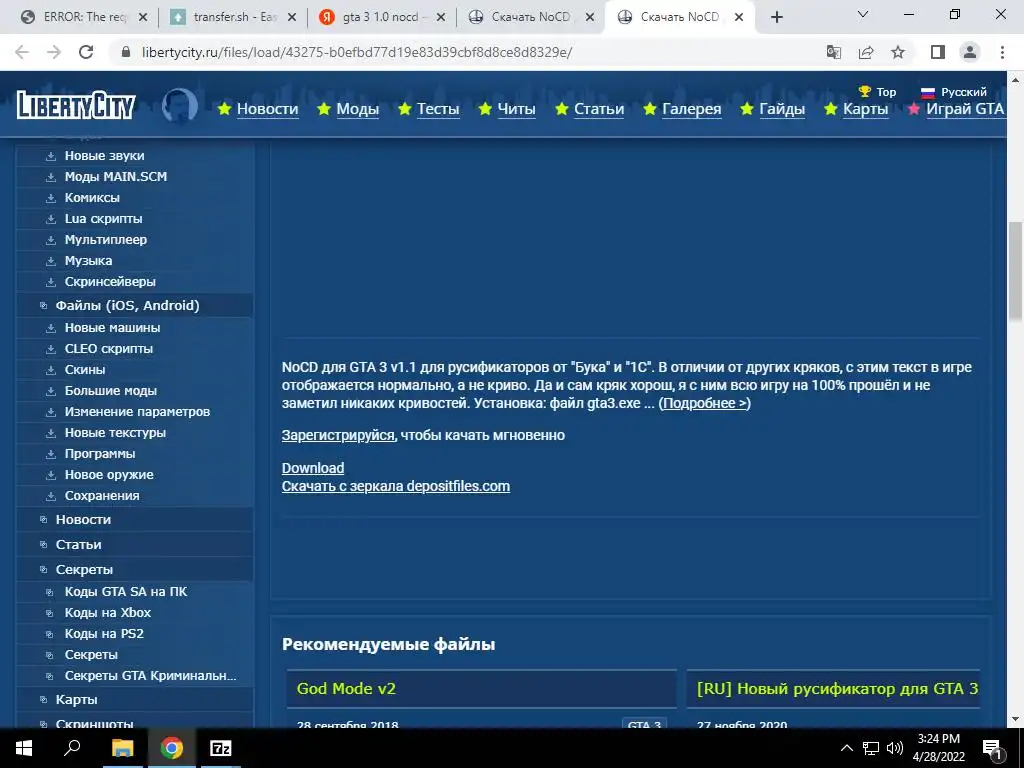Open the Chrome profile avatar

click(x=970, y=52)
